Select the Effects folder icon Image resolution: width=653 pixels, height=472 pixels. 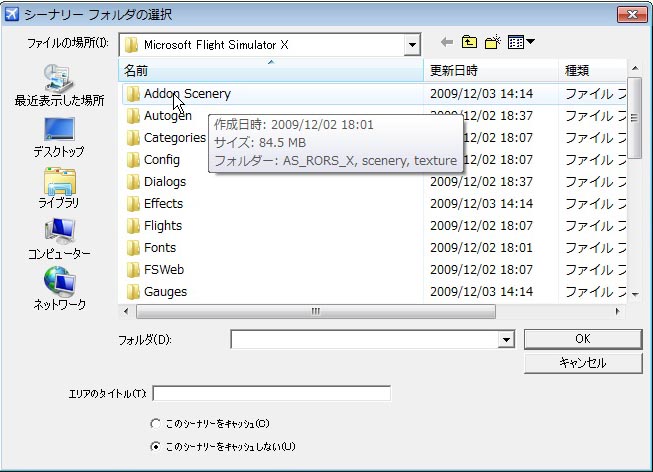[x=133, y=204]
